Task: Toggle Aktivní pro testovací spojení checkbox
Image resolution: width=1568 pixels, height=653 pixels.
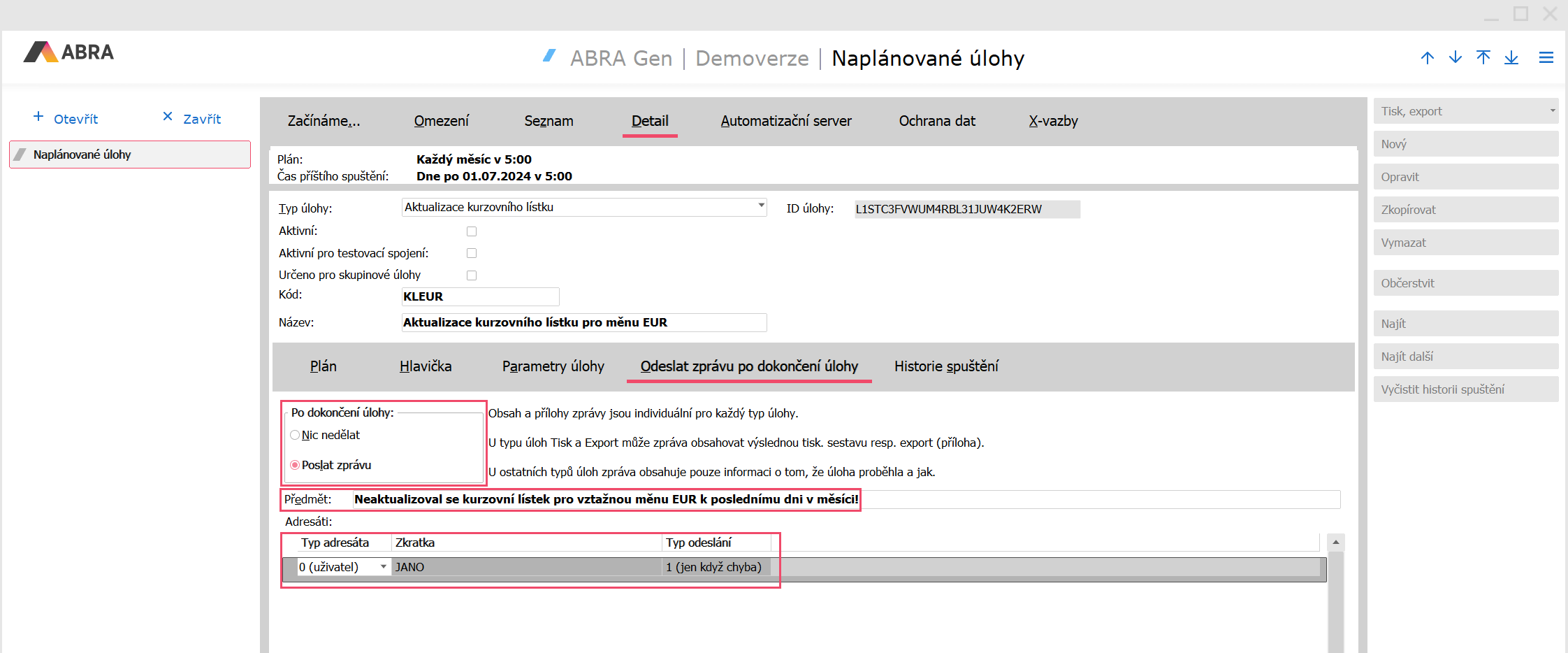Action: click(472, 253)
